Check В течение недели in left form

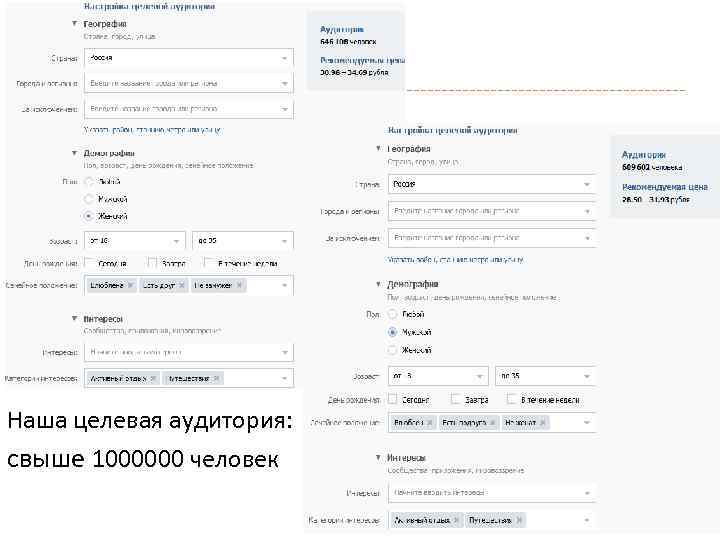coord(209,263)
